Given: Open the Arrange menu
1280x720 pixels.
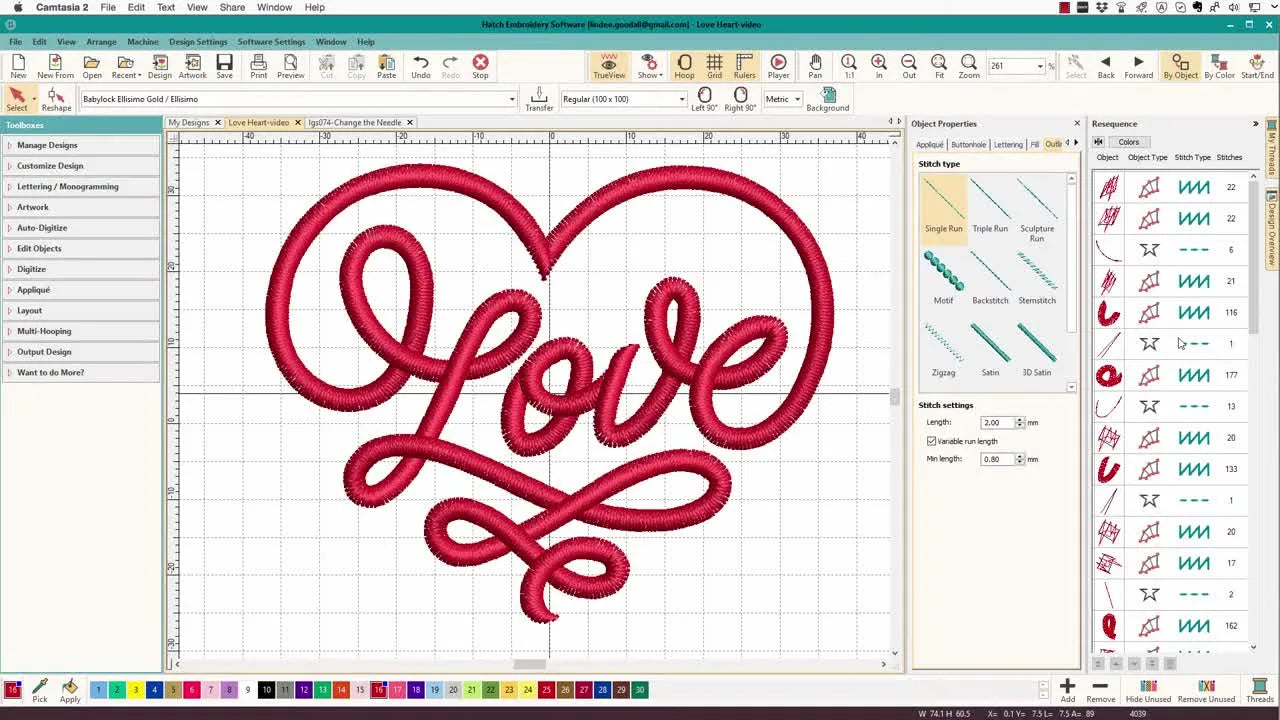Looking at the screenshot, I should pos(101,42).
